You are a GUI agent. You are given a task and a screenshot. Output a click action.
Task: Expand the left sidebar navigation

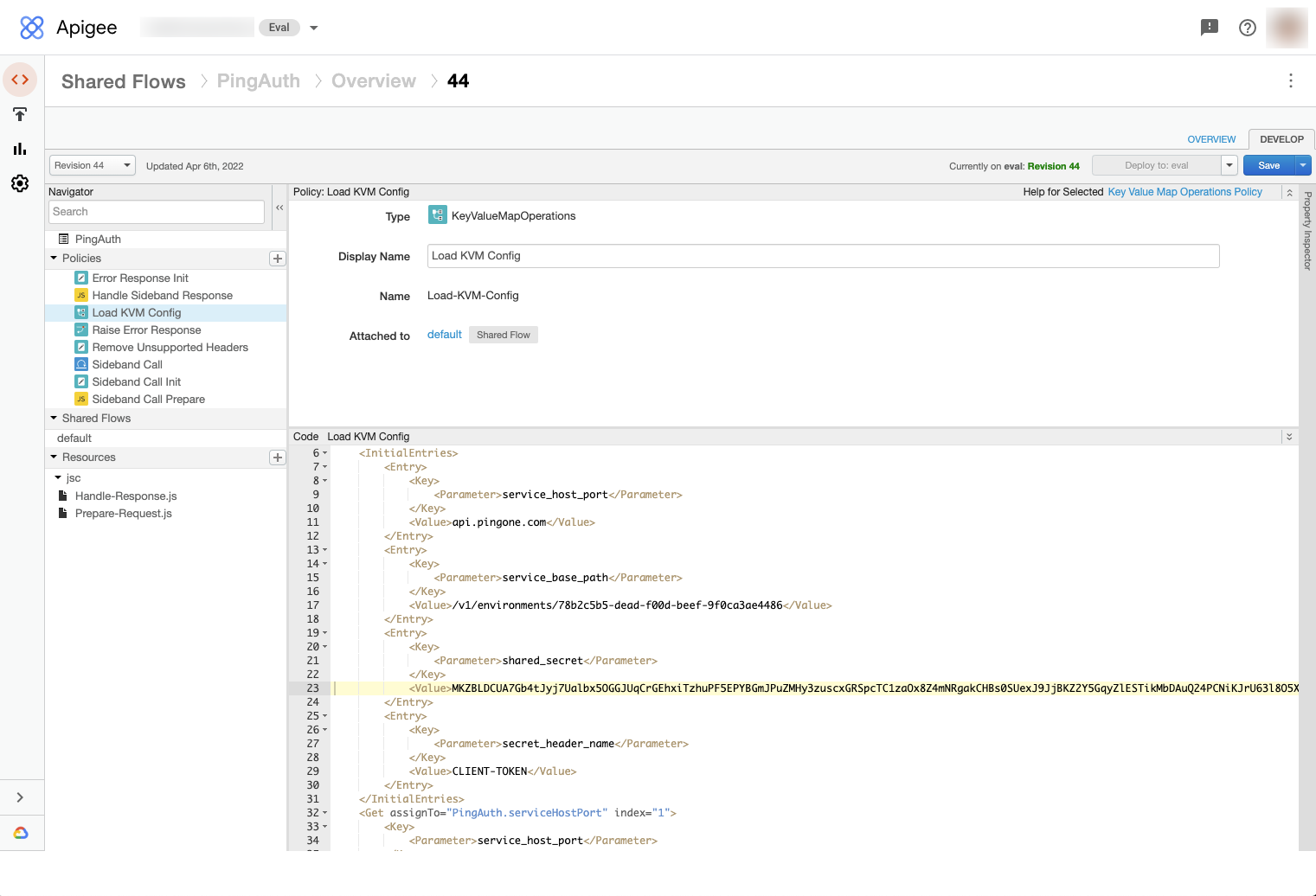(x=20, y=797)
